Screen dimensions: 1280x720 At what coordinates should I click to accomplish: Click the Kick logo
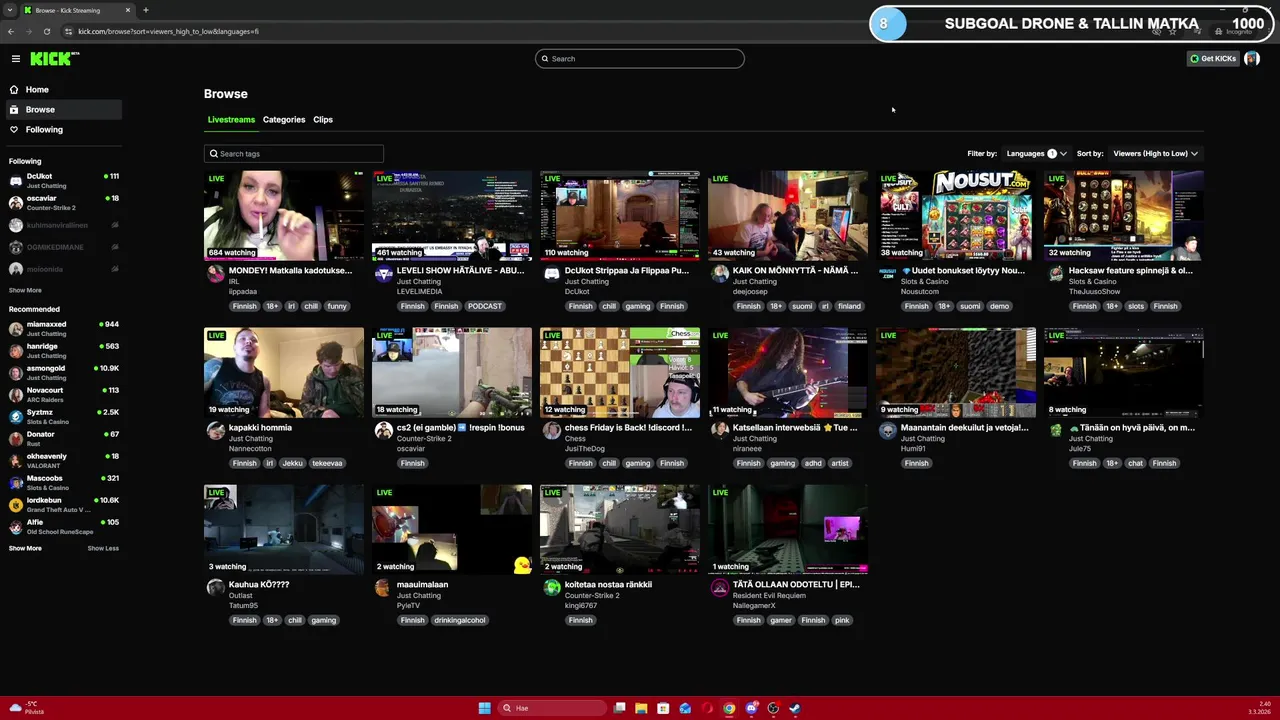point(54,59)
